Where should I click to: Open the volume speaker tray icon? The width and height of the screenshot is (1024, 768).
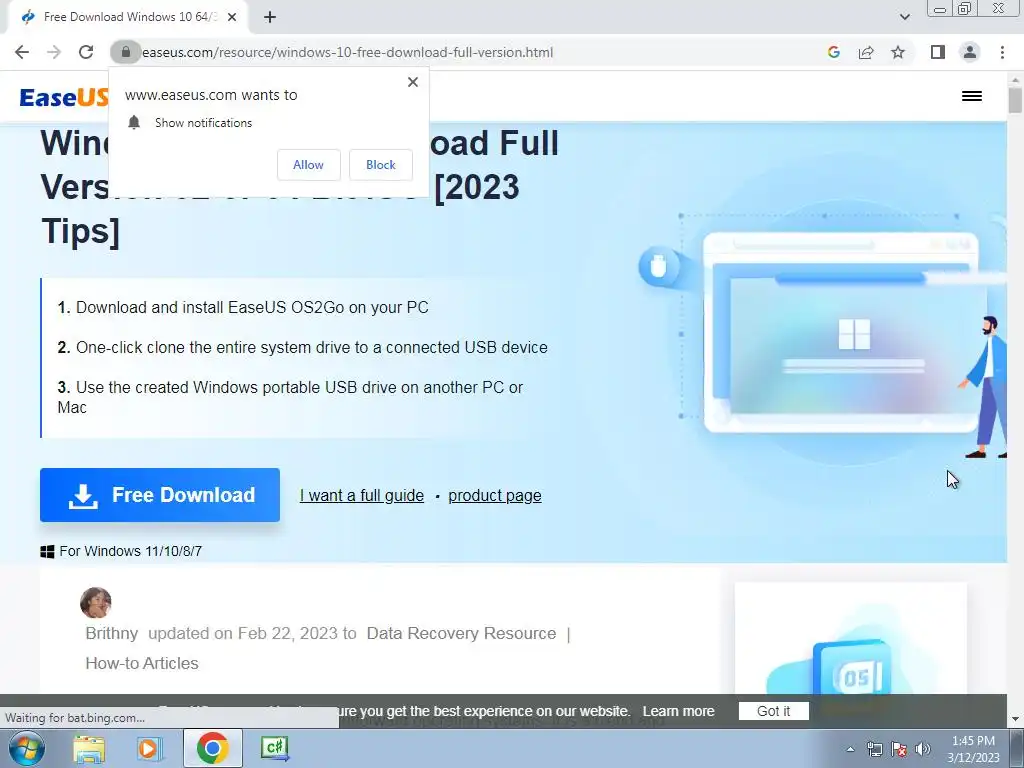923,749
